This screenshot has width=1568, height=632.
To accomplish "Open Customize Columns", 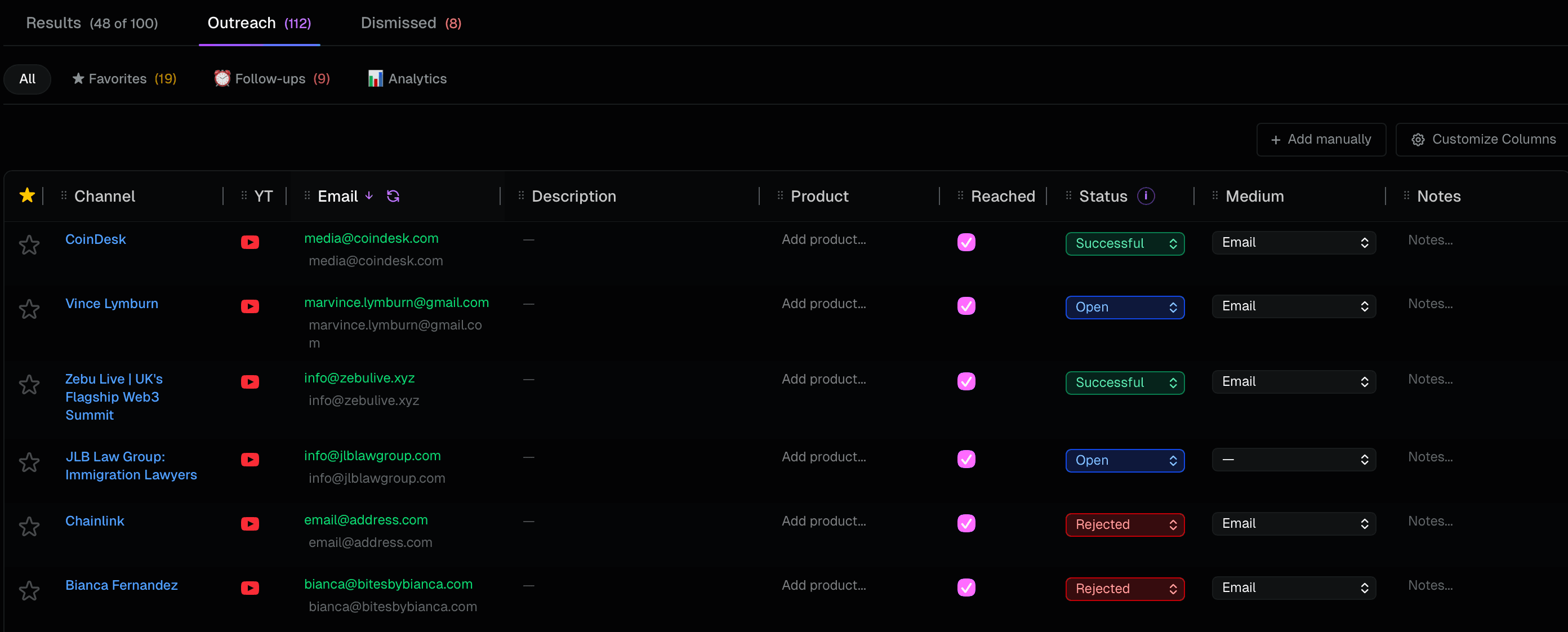I will coord(1483,140).
